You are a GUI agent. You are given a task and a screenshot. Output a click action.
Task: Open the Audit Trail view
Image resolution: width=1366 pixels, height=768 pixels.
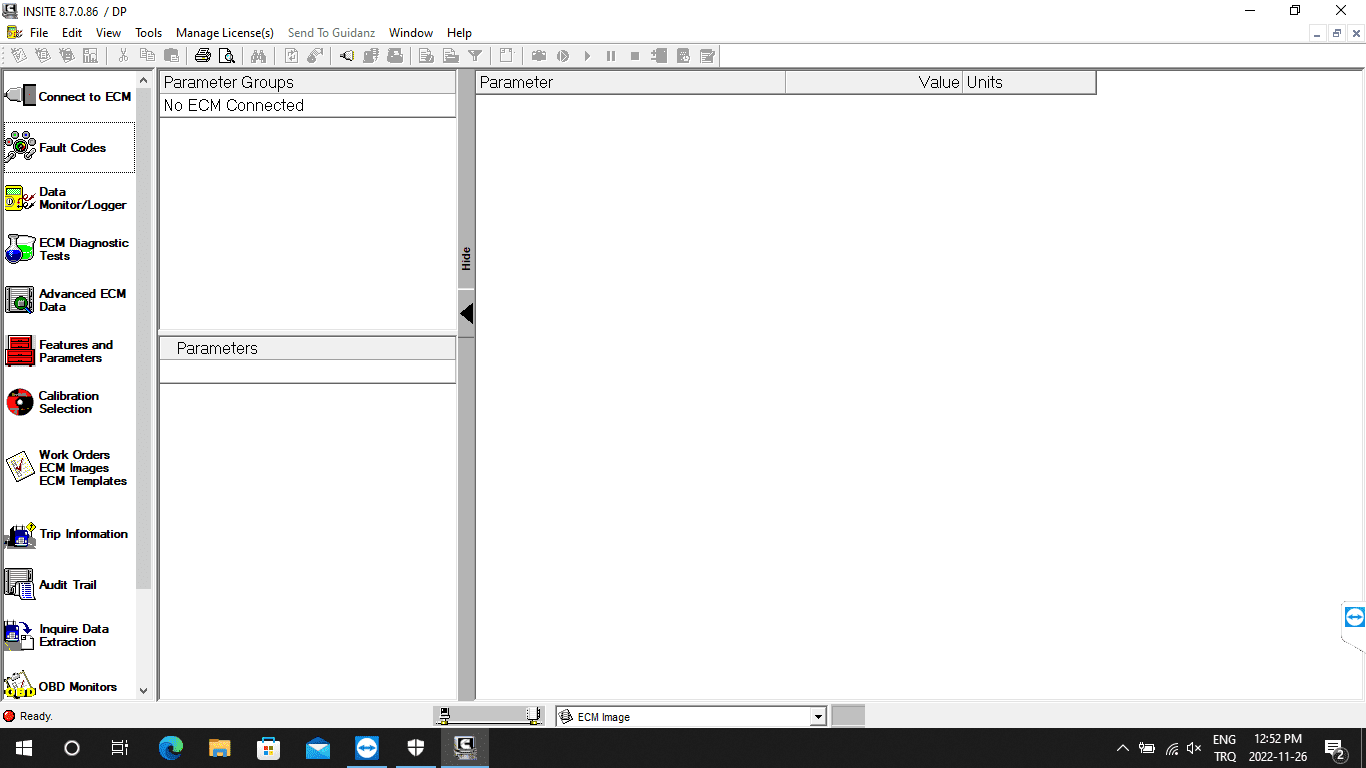(68, 585)
